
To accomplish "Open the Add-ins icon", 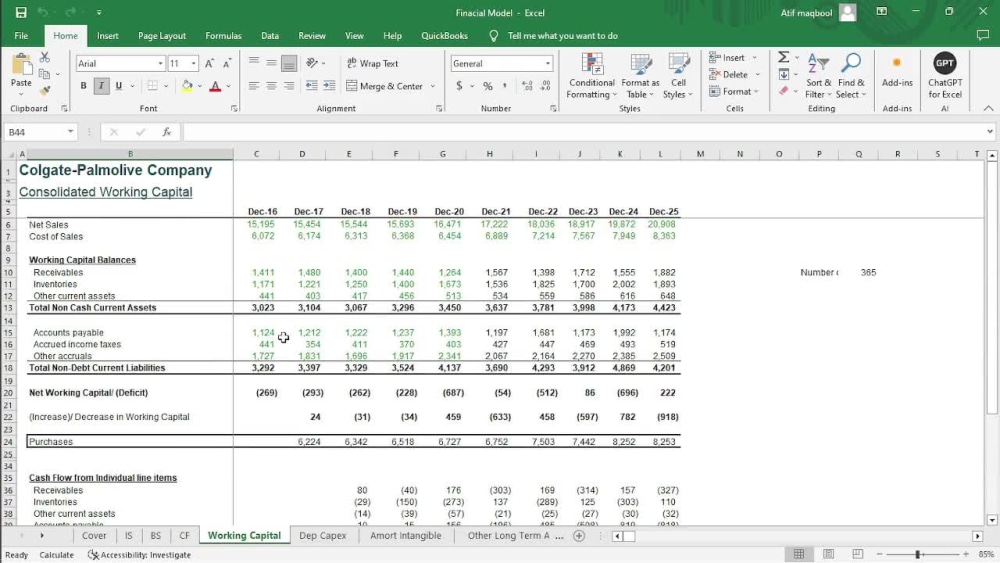I will [x=897, y=70].
